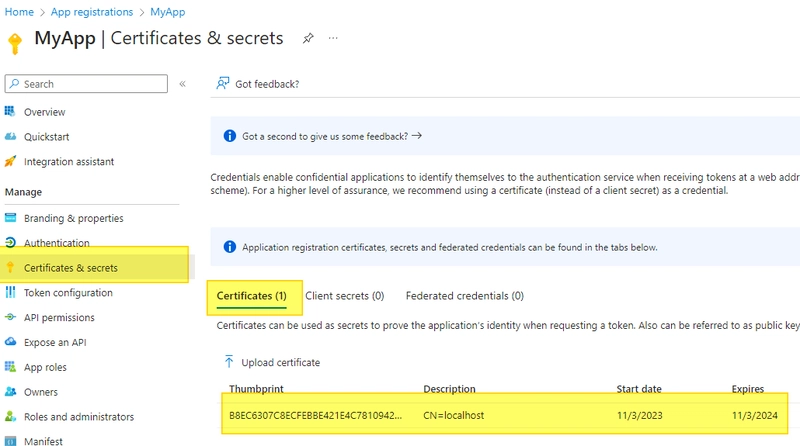Pin the MyApp page using pin icon
This screenshot has width=800, height=446.
[x=308, y=38]
